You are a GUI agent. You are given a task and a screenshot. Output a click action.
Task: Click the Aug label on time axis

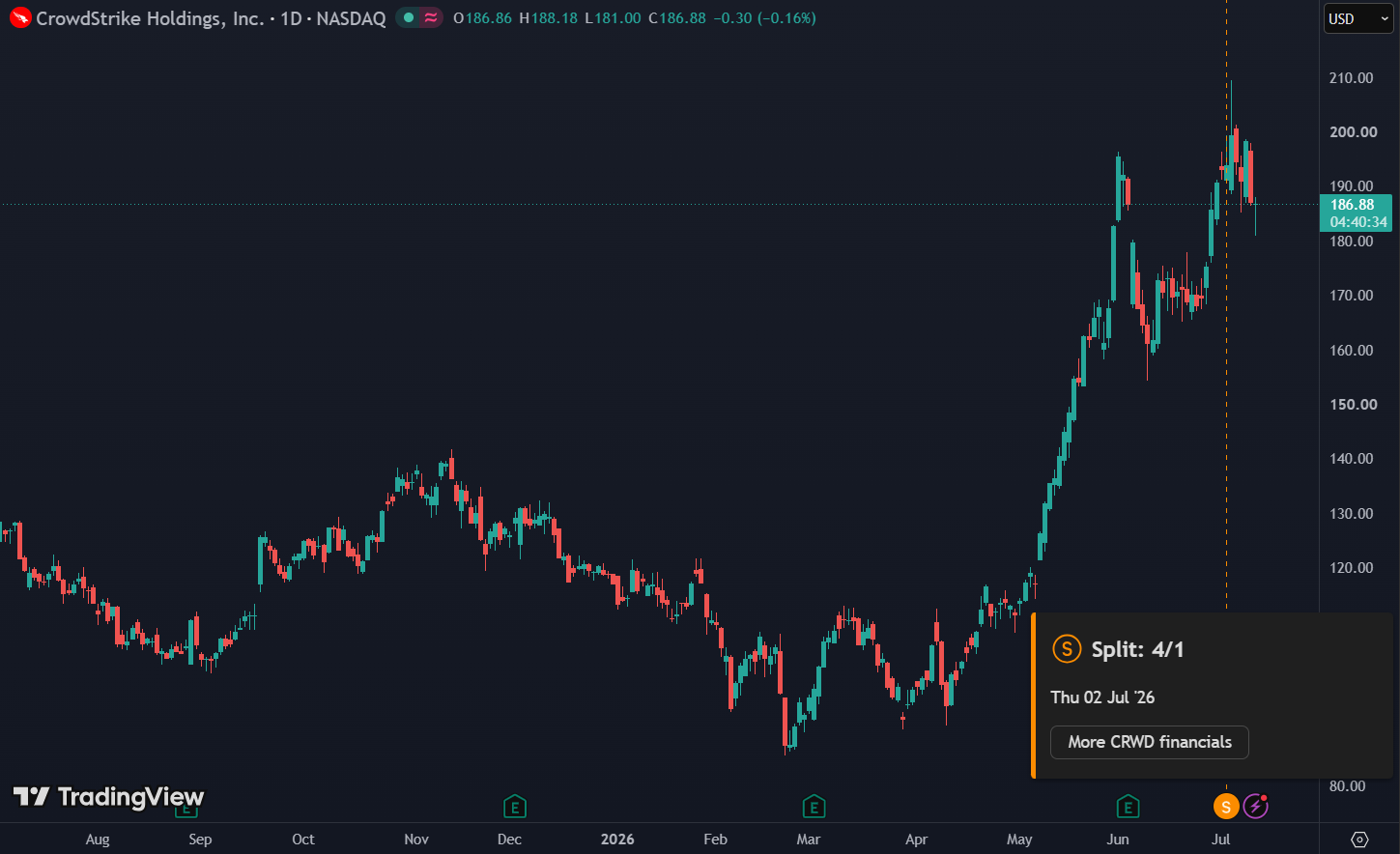98,839
